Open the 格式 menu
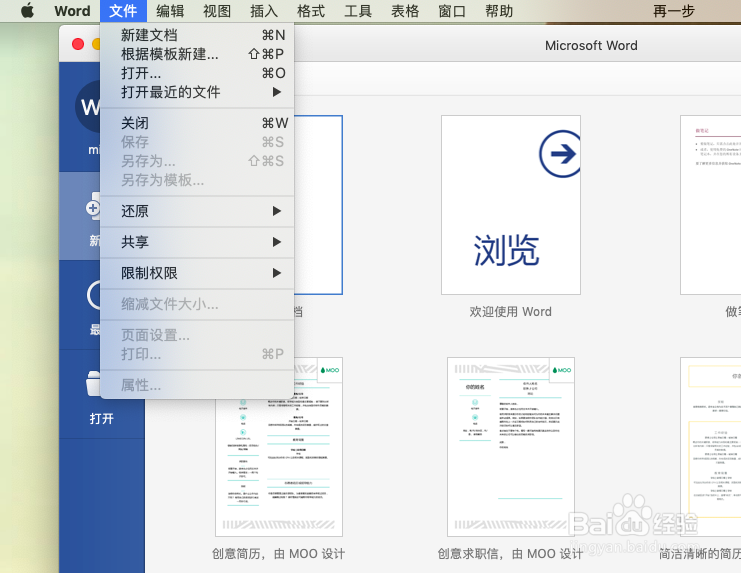 click(311, 11)
